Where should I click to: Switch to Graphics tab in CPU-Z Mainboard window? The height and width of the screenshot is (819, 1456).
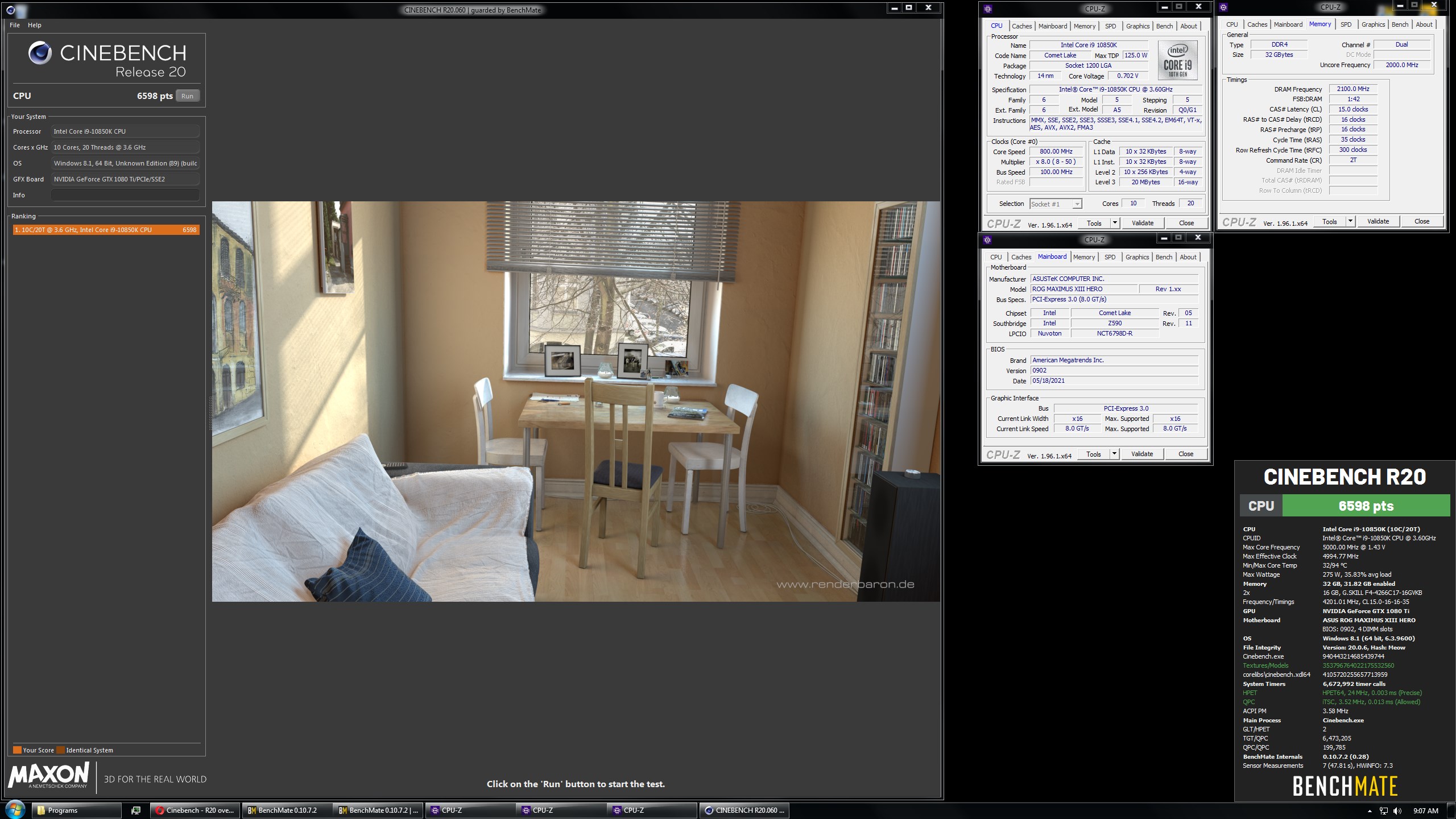click(1137, 257)
